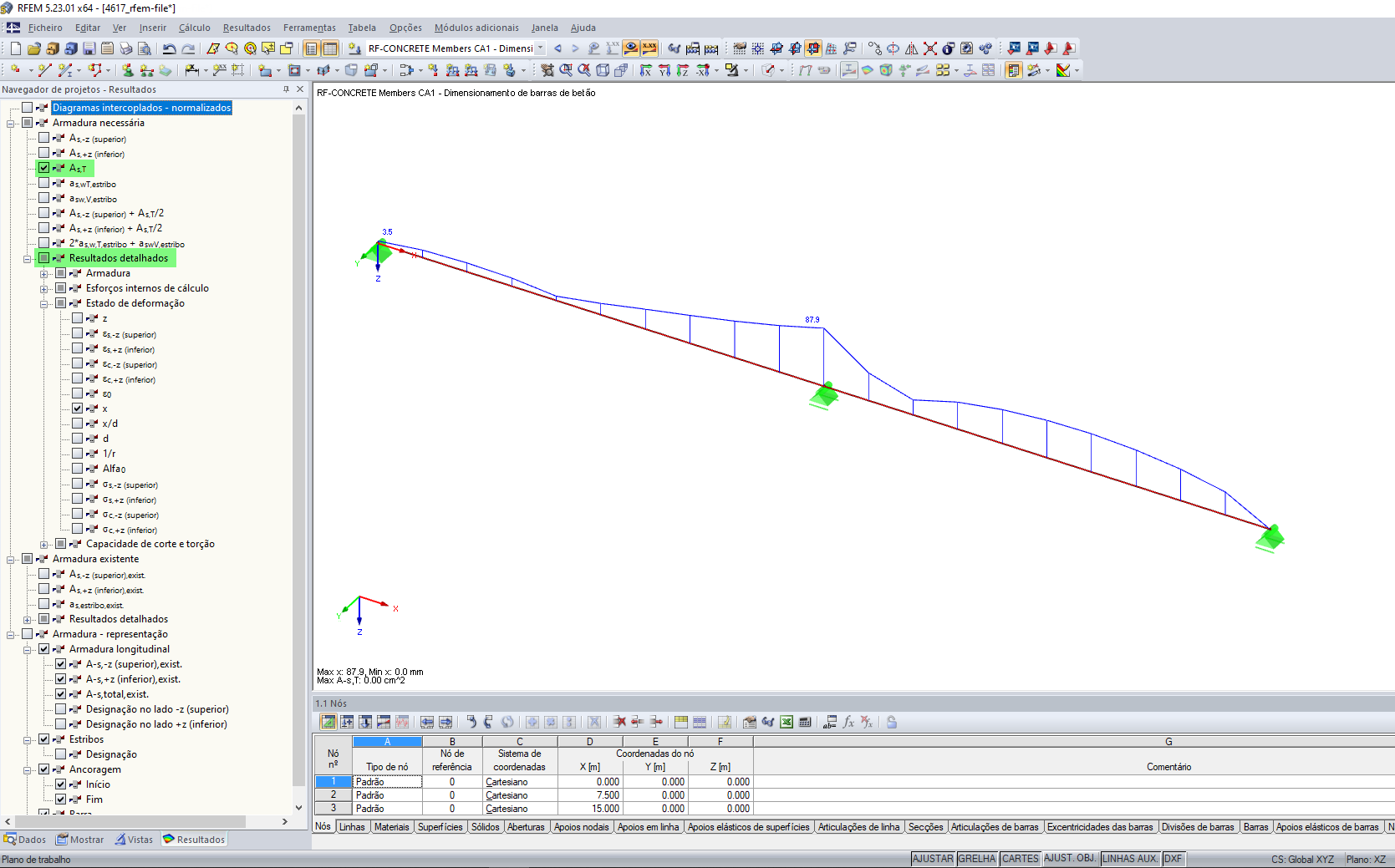Switch navigator to the Mostrar tab
This screenshot has width=1395, height=868.
[80, 840]
